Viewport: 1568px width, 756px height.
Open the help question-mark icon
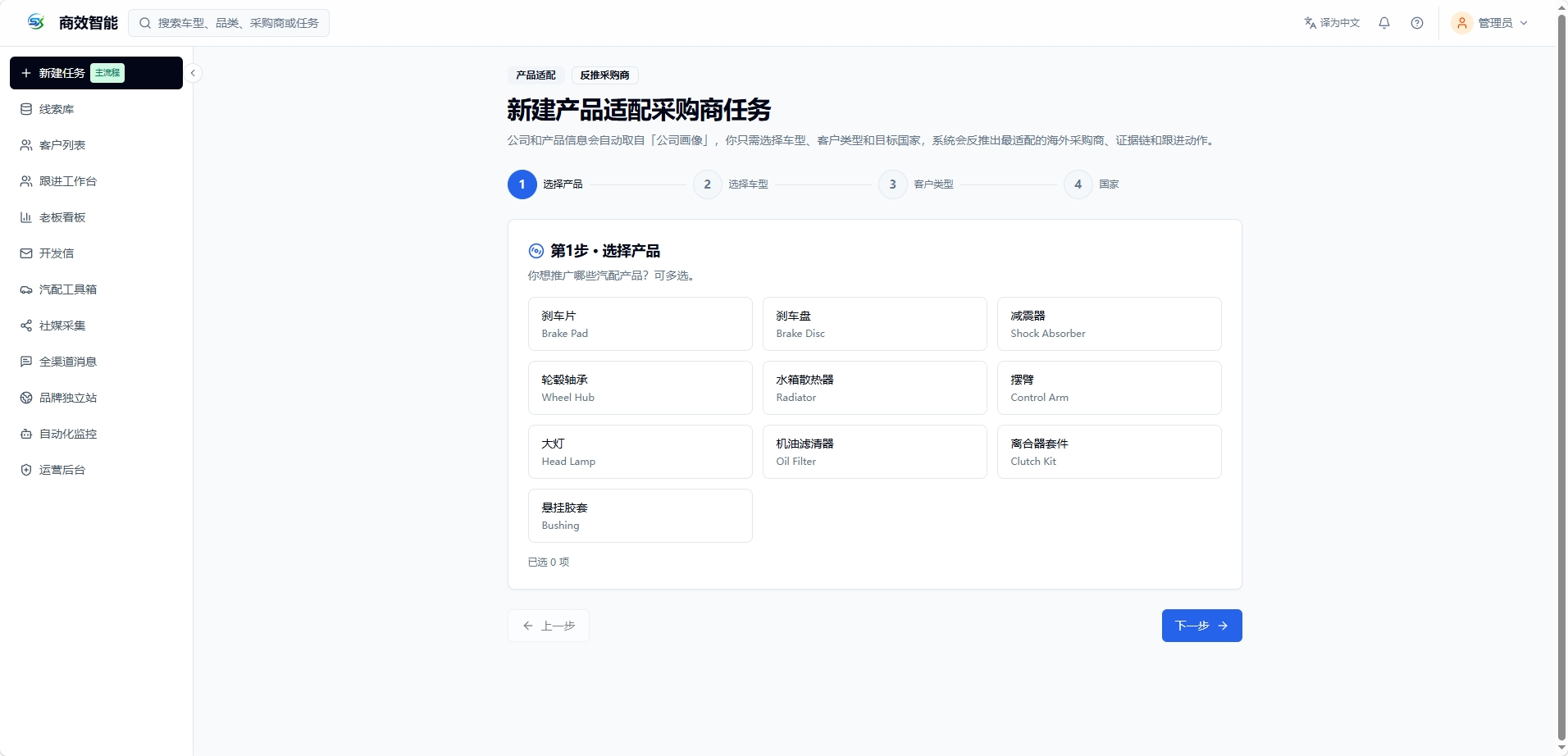(x=1417, y=23)
